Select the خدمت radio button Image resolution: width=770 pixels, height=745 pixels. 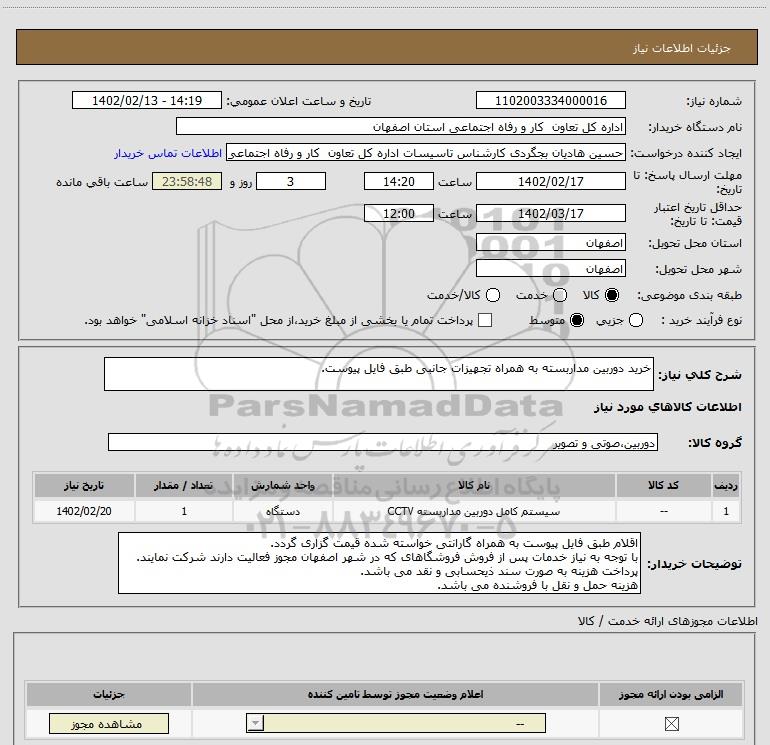click(560, 295)
